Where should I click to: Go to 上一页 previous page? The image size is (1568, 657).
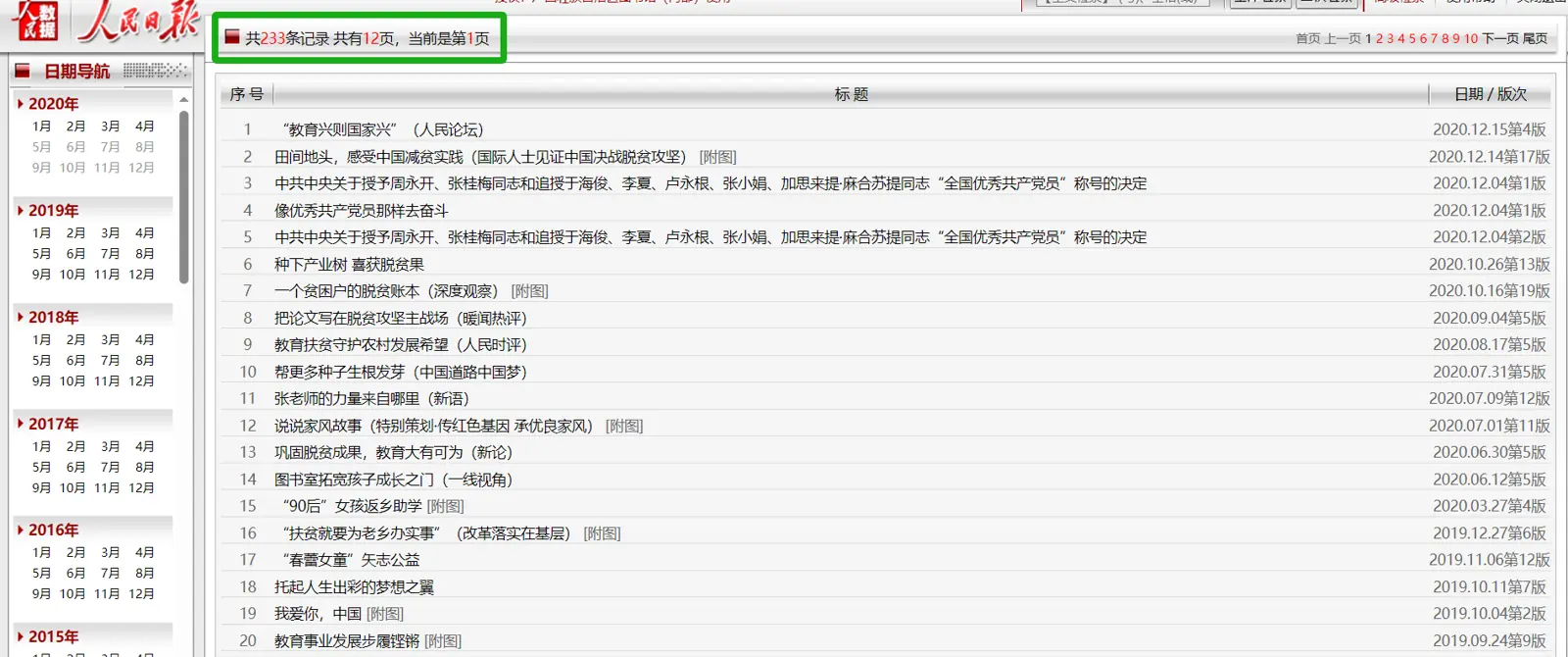[1343, 39]
